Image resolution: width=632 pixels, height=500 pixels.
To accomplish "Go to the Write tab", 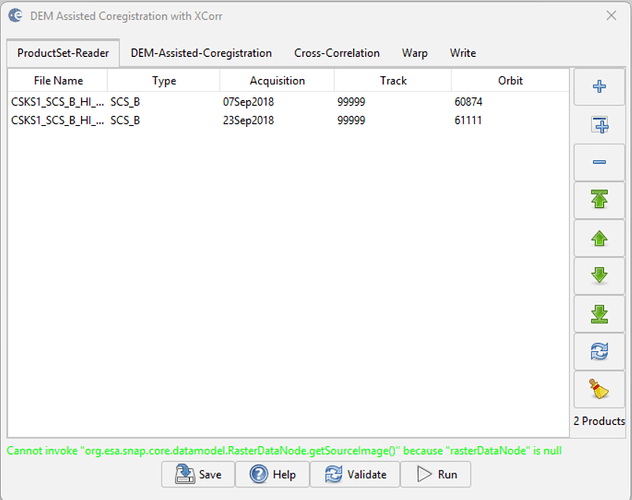I will click(462, 53).
